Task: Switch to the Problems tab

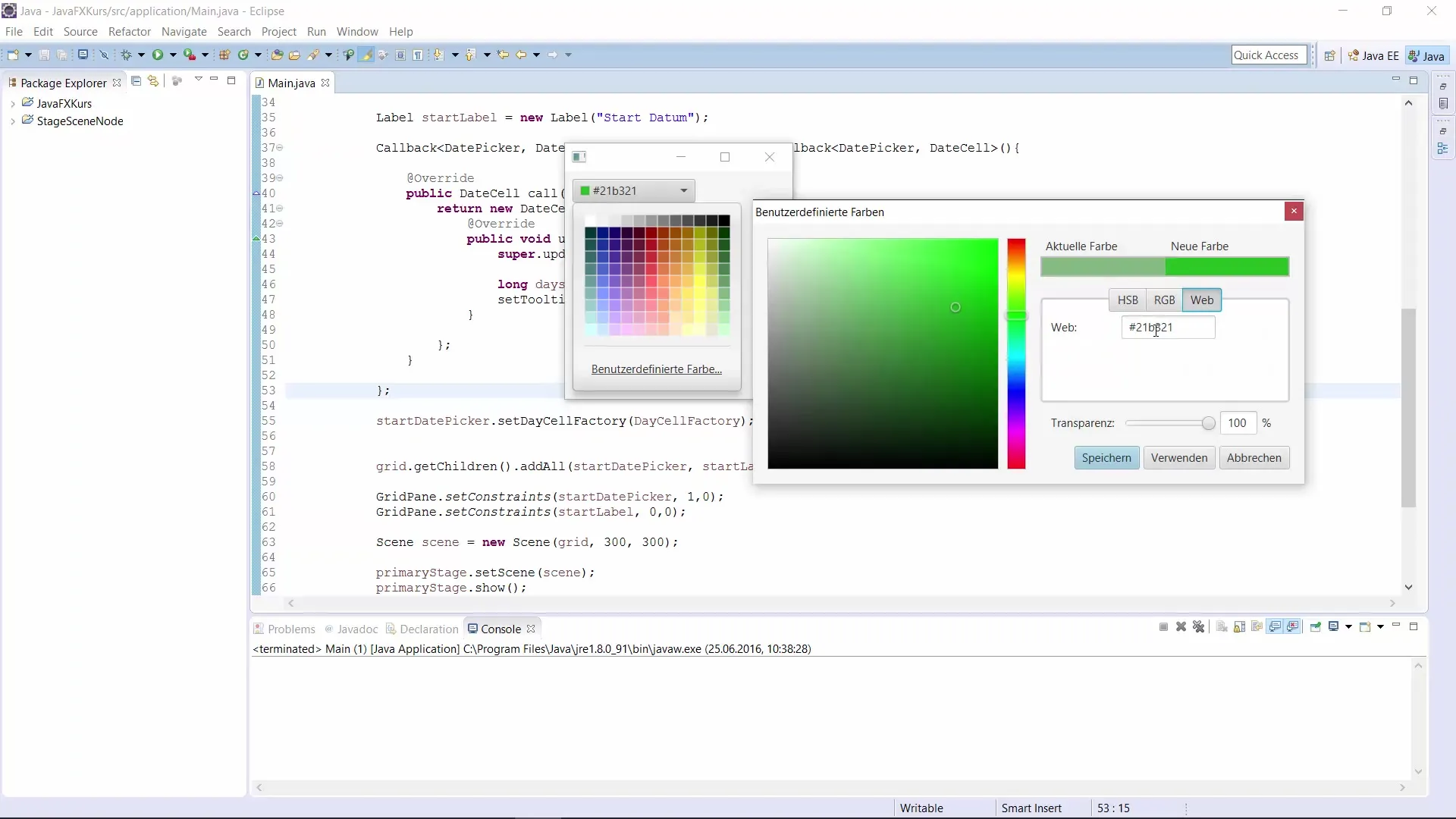Action: coord(284,629)
